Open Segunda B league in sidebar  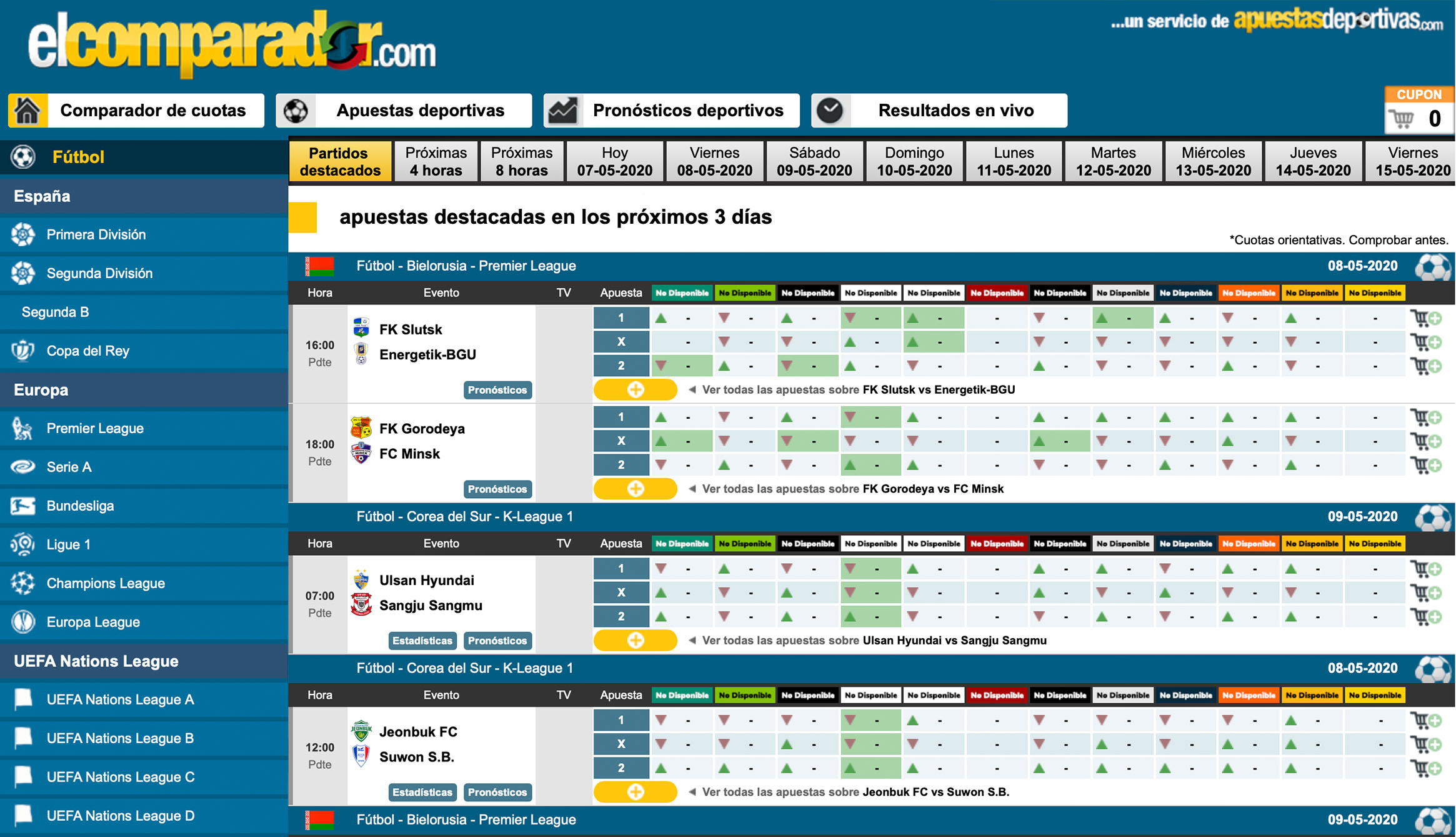tap(144, 312)
